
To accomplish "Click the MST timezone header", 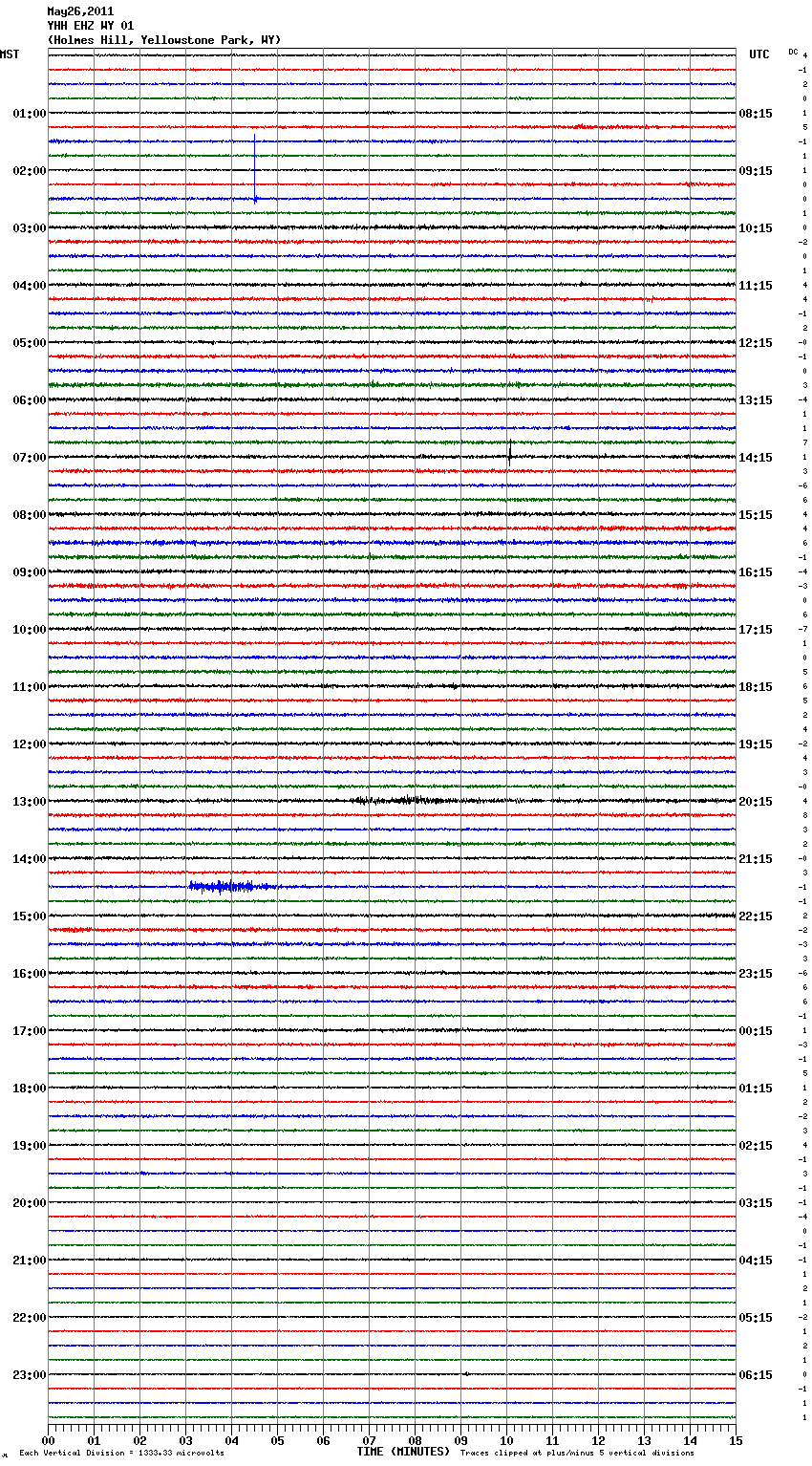I will 10,54.
